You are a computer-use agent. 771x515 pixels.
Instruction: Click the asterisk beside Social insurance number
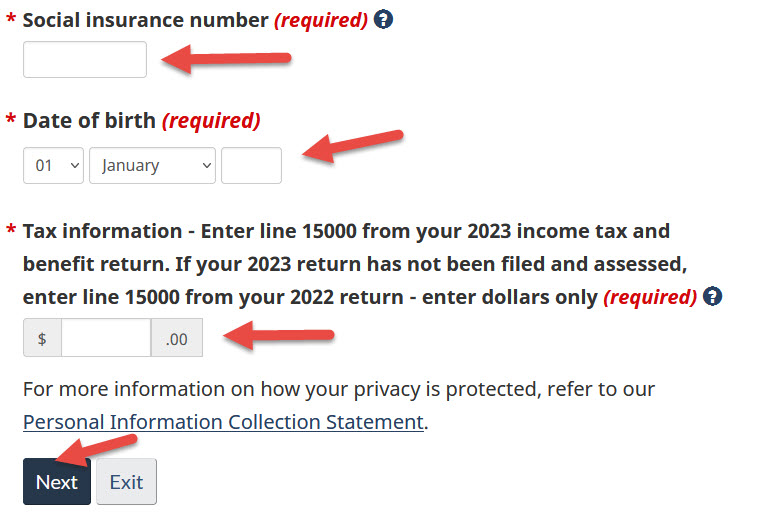point(11,21)
